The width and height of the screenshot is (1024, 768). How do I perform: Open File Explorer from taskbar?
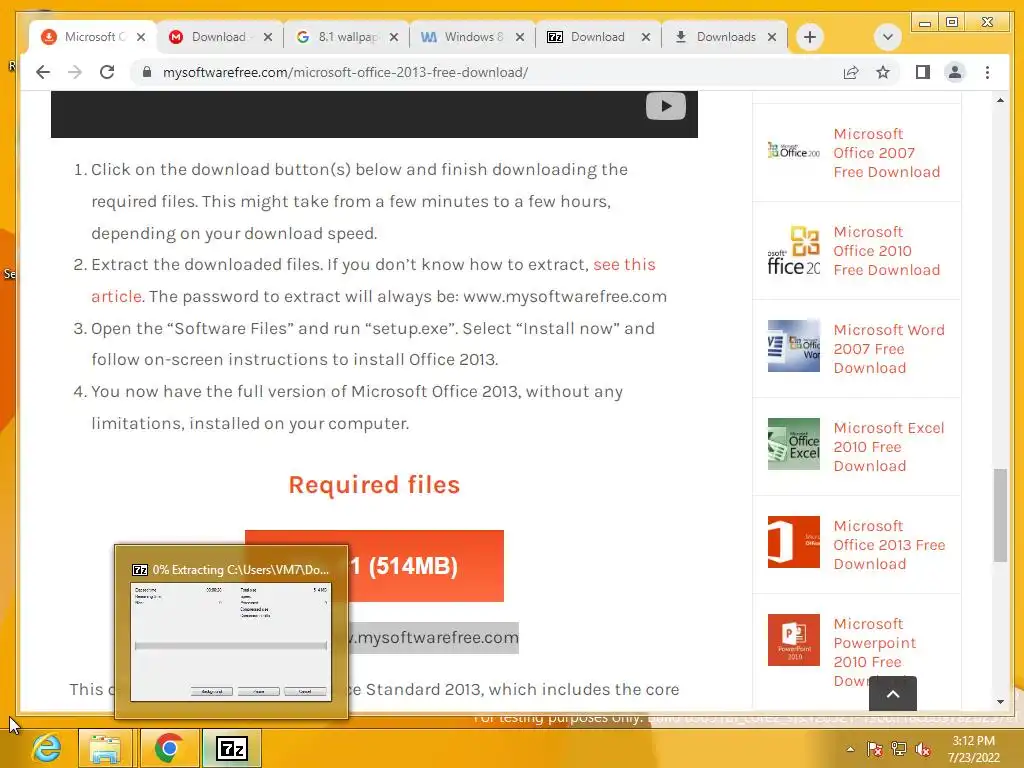tap(104, 748)
